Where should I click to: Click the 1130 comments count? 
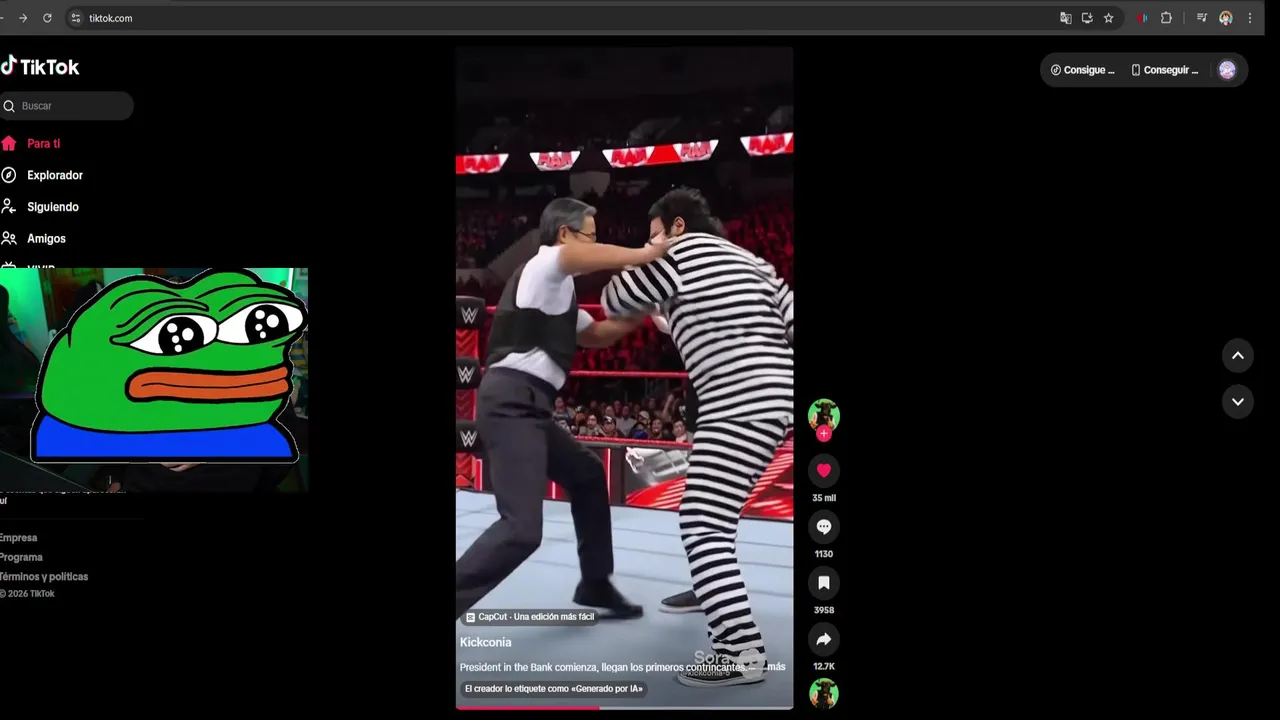coord(824,554)
